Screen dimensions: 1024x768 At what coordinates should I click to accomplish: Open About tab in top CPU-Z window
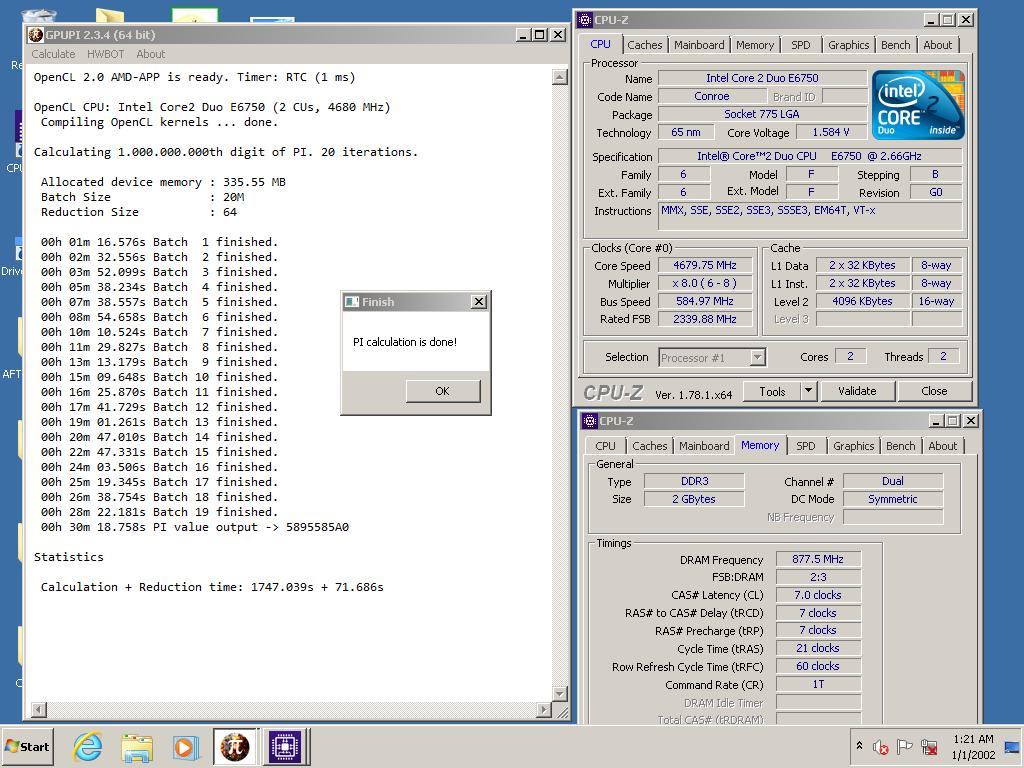pos(937,45)
